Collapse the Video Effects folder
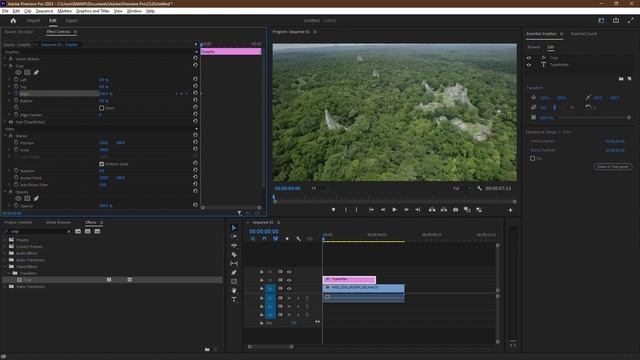The width and height of the screenshot is (640, 360). [5, 267]
